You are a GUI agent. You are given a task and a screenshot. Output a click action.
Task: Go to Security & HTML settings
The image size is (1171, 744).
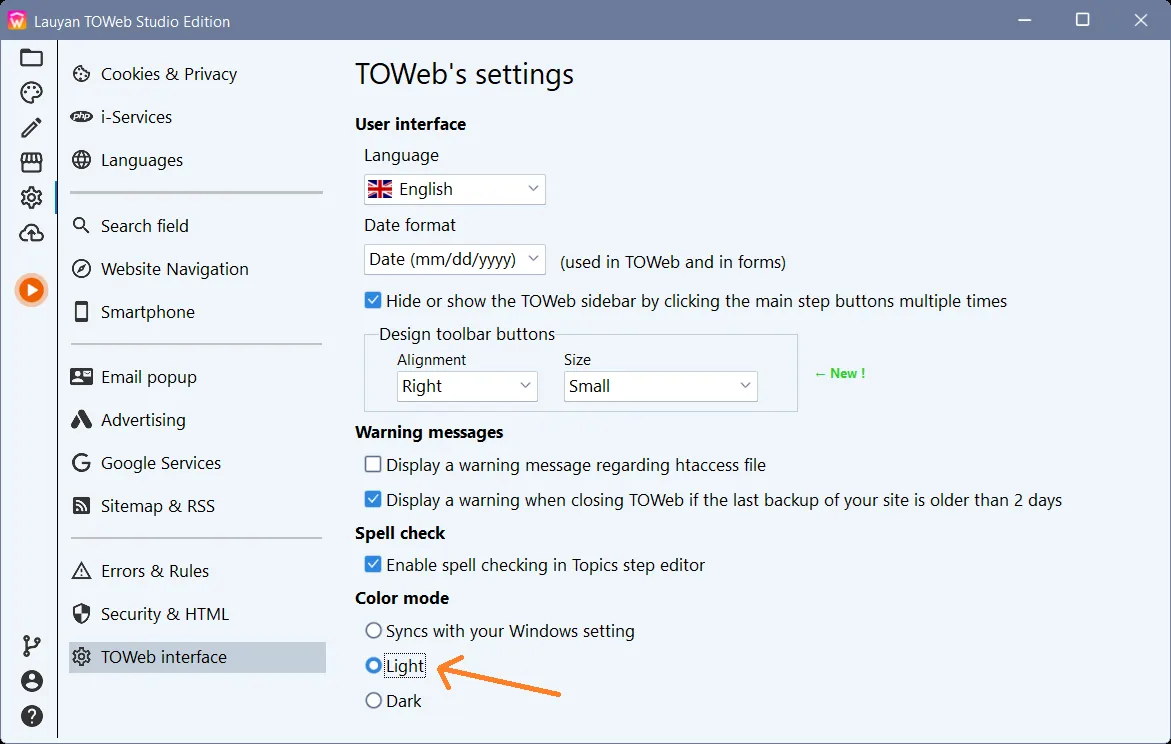[165, 614]
